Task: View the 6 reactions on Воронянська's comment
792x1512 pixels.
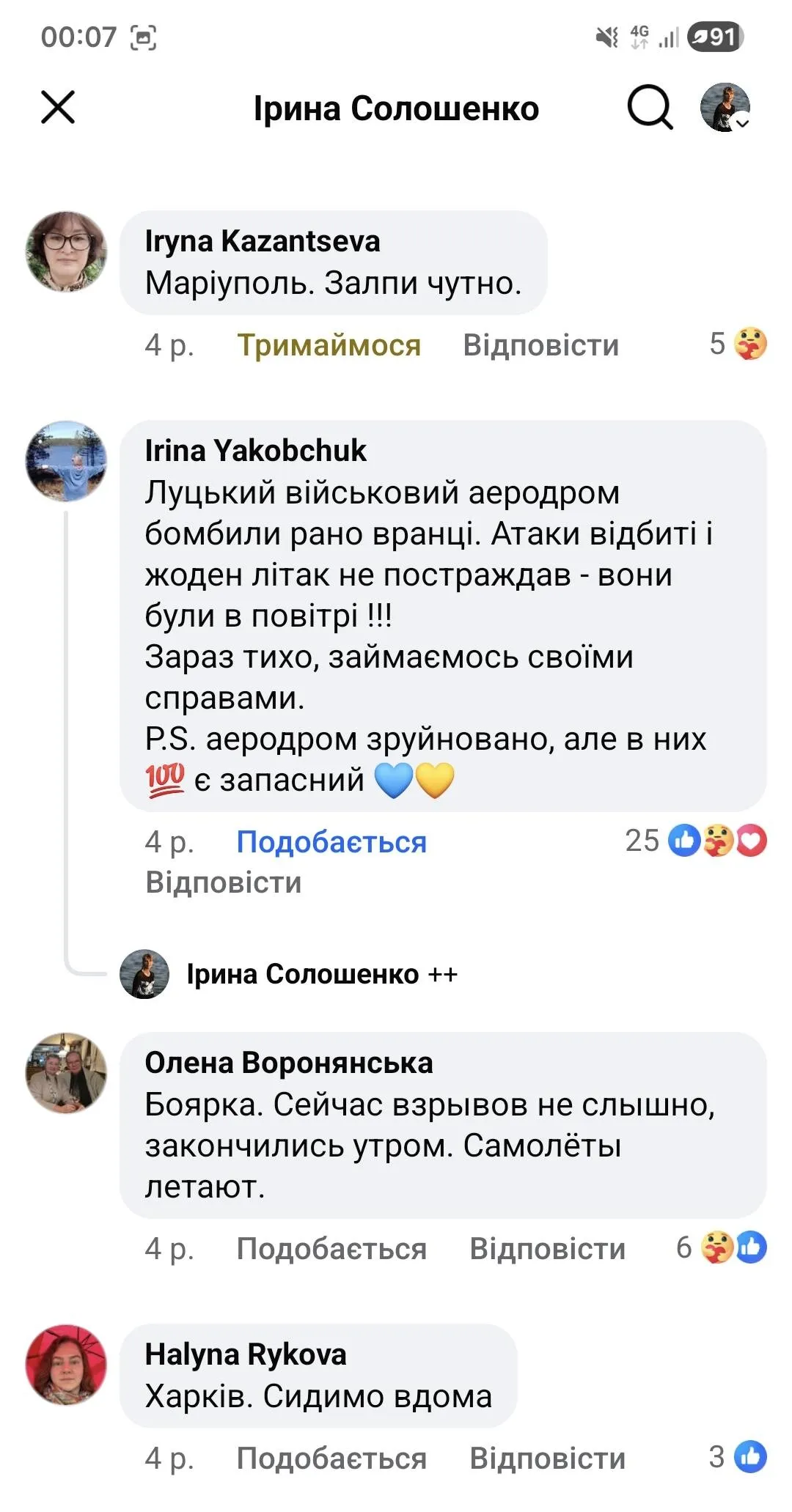Action: (x=721, y=1247)
